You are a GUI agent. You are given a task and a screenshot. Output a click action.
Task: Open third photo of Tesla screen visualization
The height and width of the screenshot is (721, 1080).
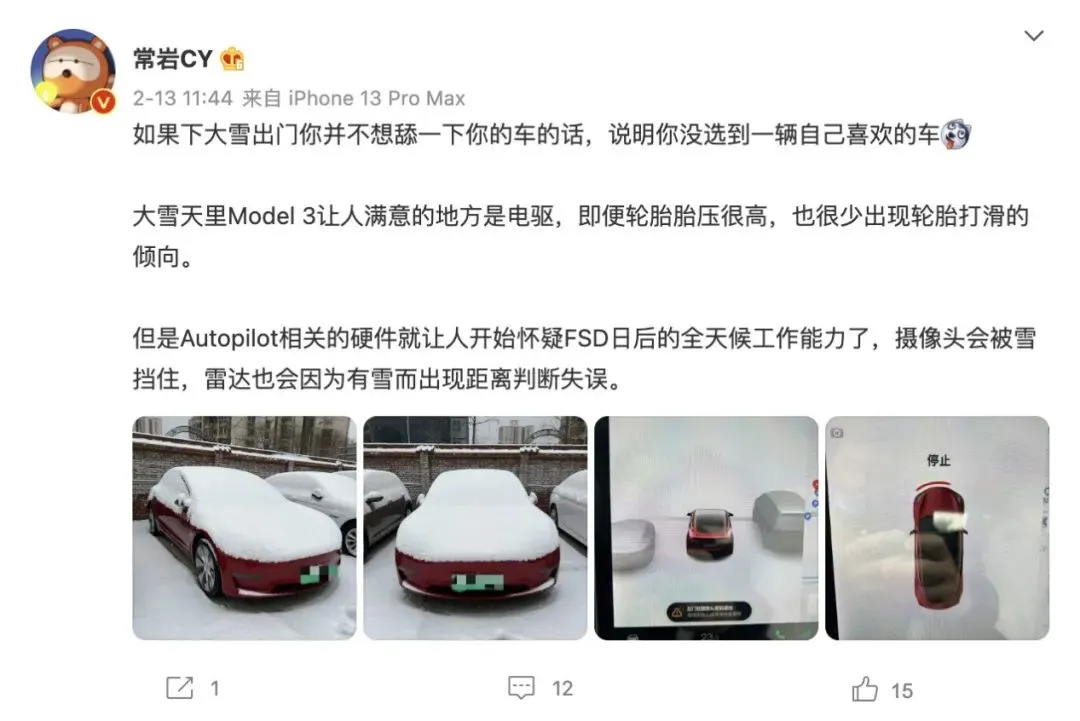point(706,527)
